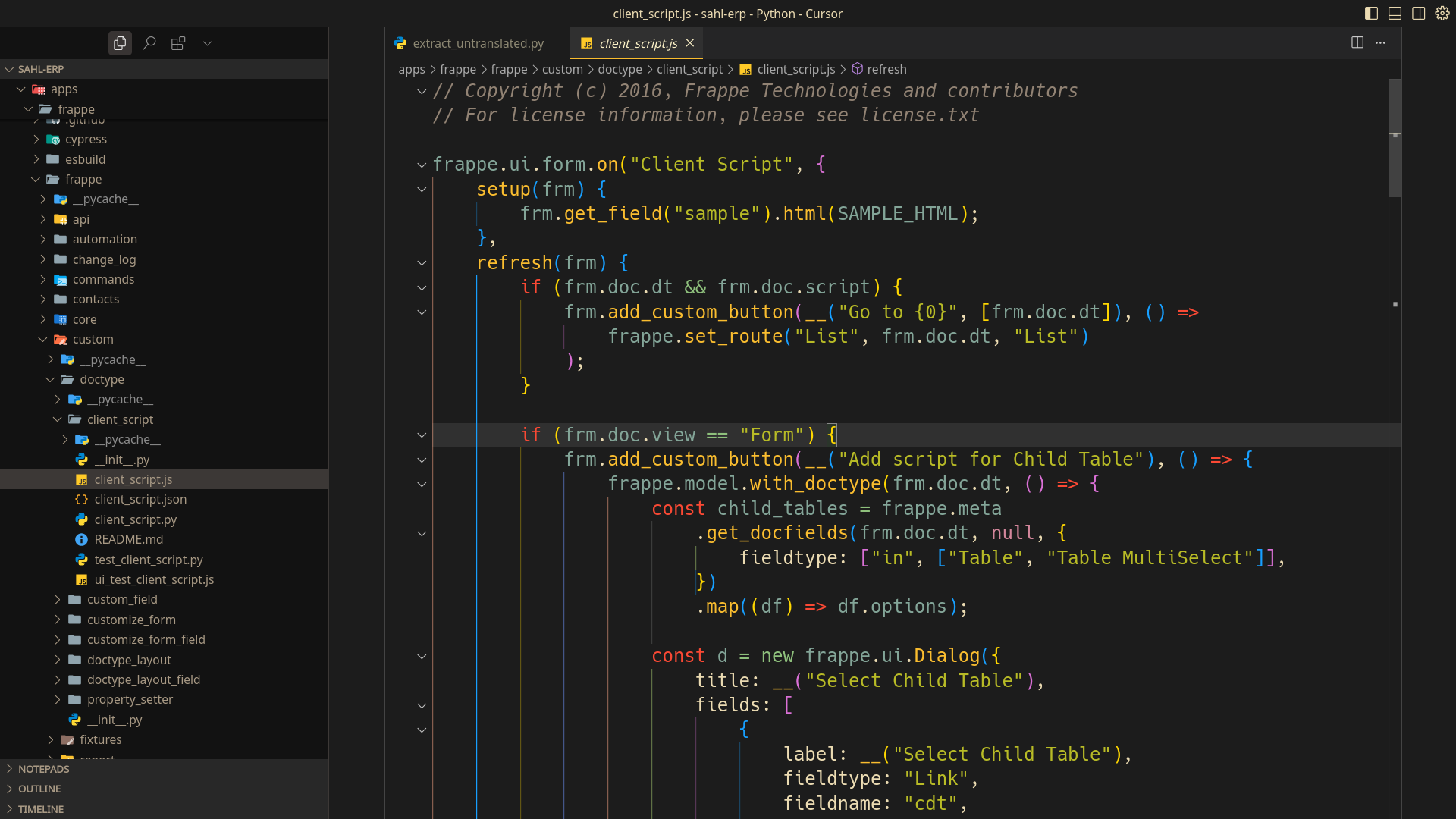Expand the OUTLINE section
Image resolution: width=1456 pixels, height=819 pixels.
[39, 789]
